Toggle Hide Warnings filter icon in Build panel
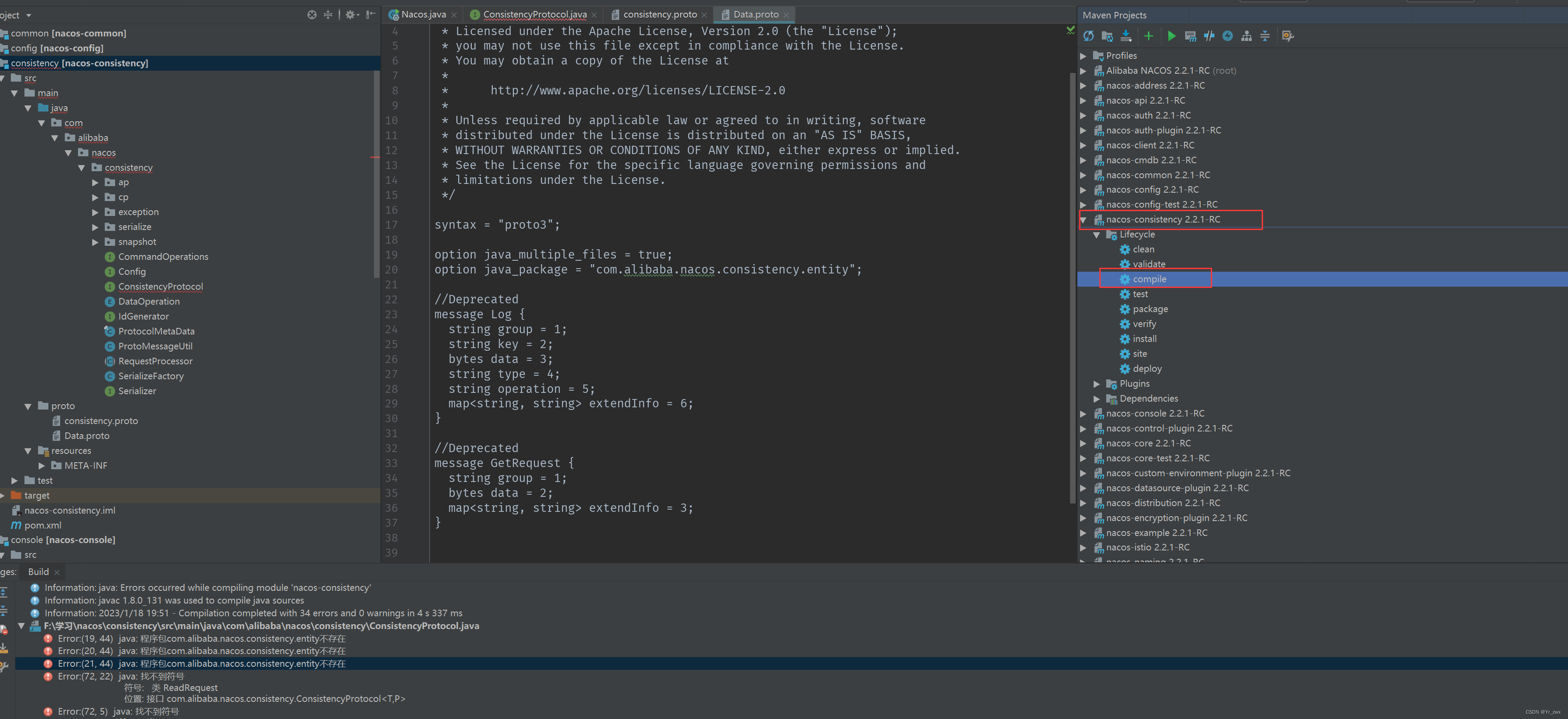Screen dimensions: 1568x719 [x=4, y=629]
